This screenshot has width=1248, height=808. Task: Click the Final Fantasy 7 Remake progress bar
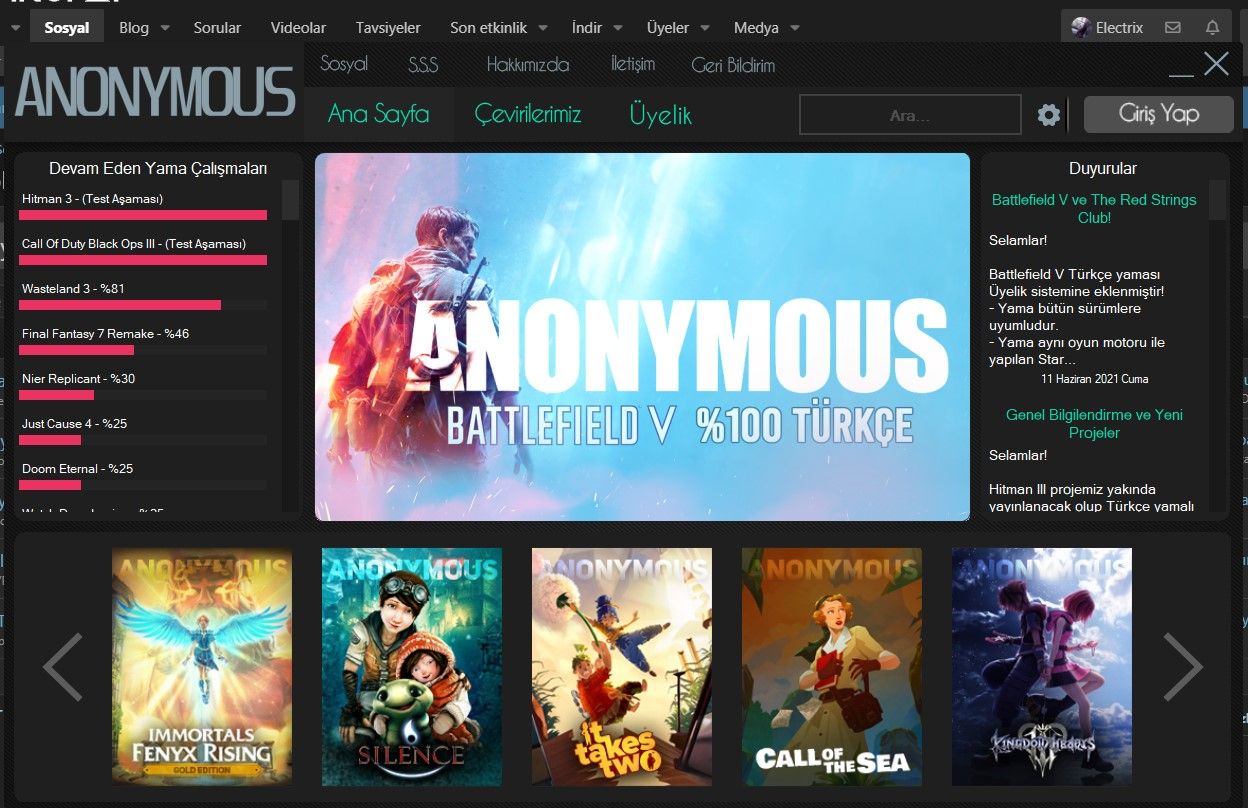[x=144, y=350]
